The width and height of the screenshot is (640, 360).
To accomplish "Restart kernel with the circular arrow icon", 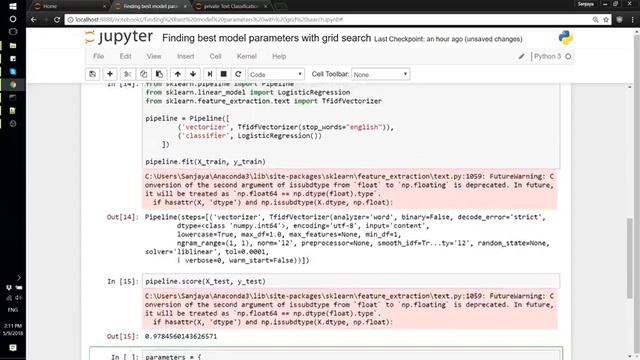I will 238,74.
